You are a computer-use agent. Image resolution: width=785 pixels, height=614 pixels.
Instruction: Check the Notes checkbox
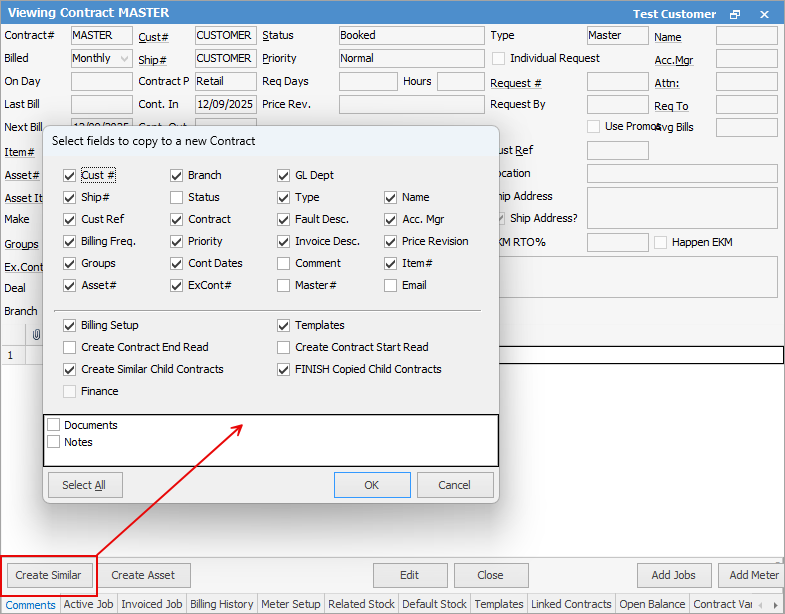(x=54, y=442)
